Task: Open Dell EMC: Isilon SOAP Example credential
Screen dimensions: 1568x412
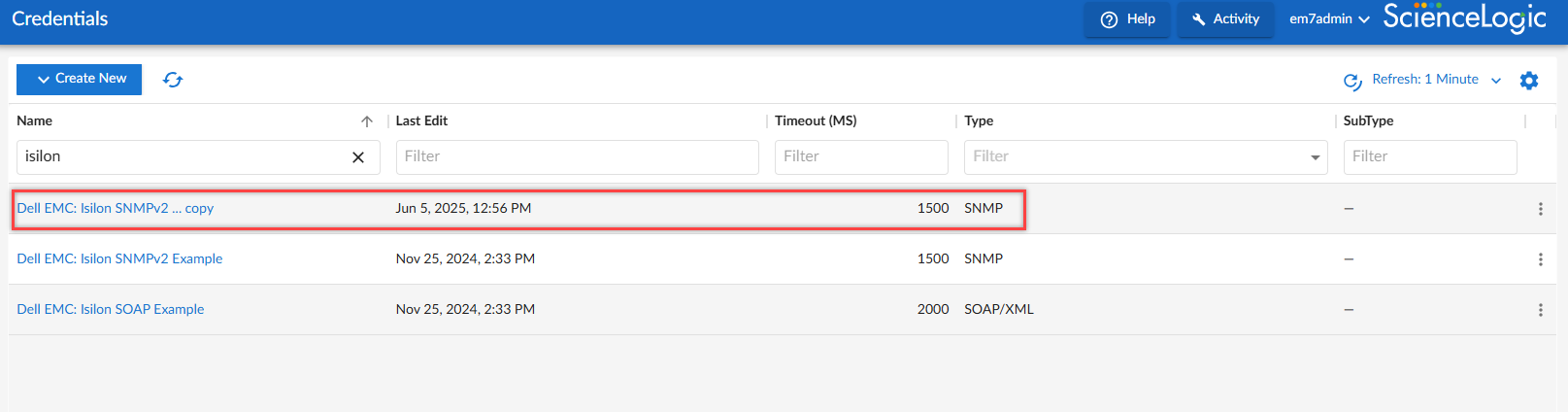Action: pos(110,309)
